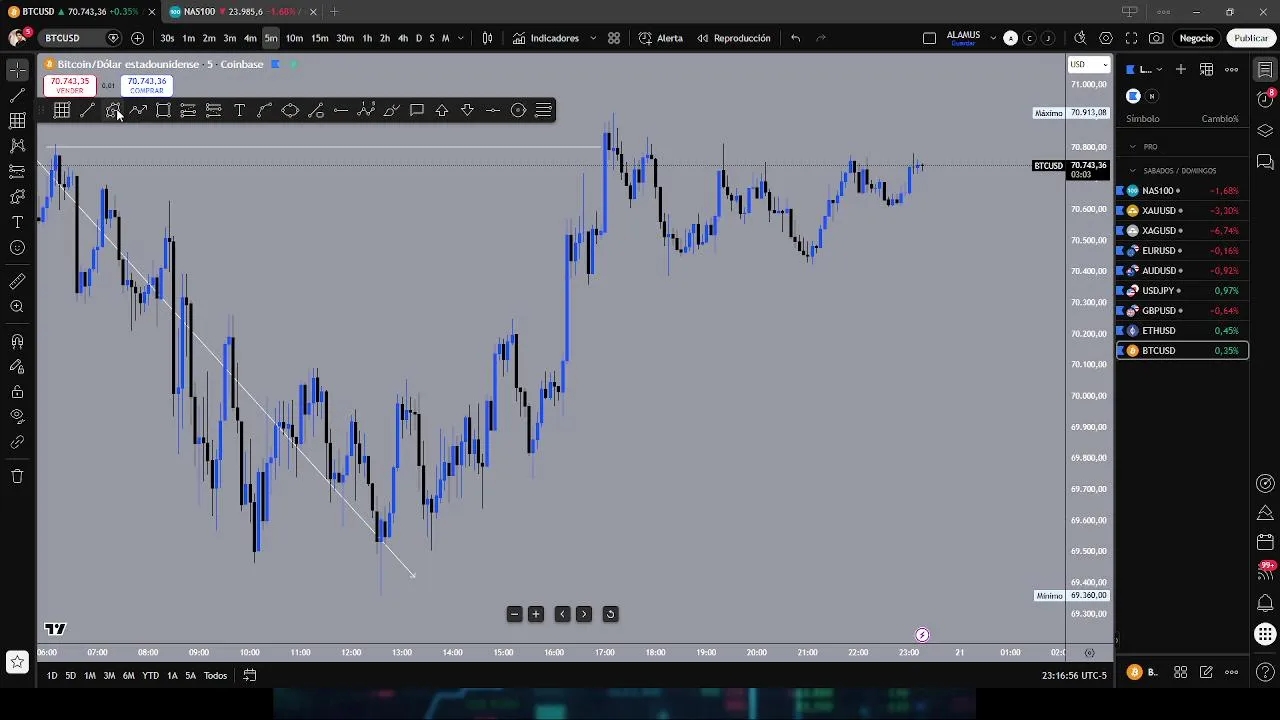
Task: Select the text tool in left sidebar
Action: point(17,222)
